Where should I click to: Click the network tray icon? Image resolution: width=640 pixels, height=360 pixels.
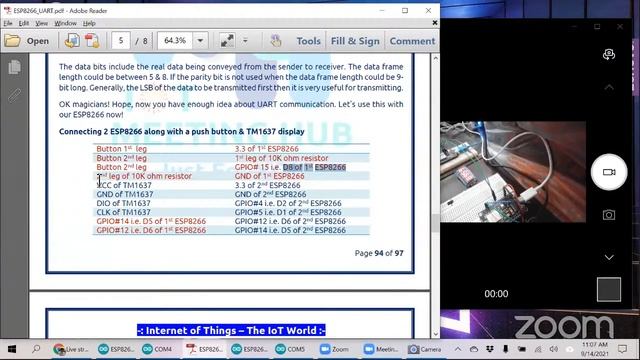click(x=538, y=349)
